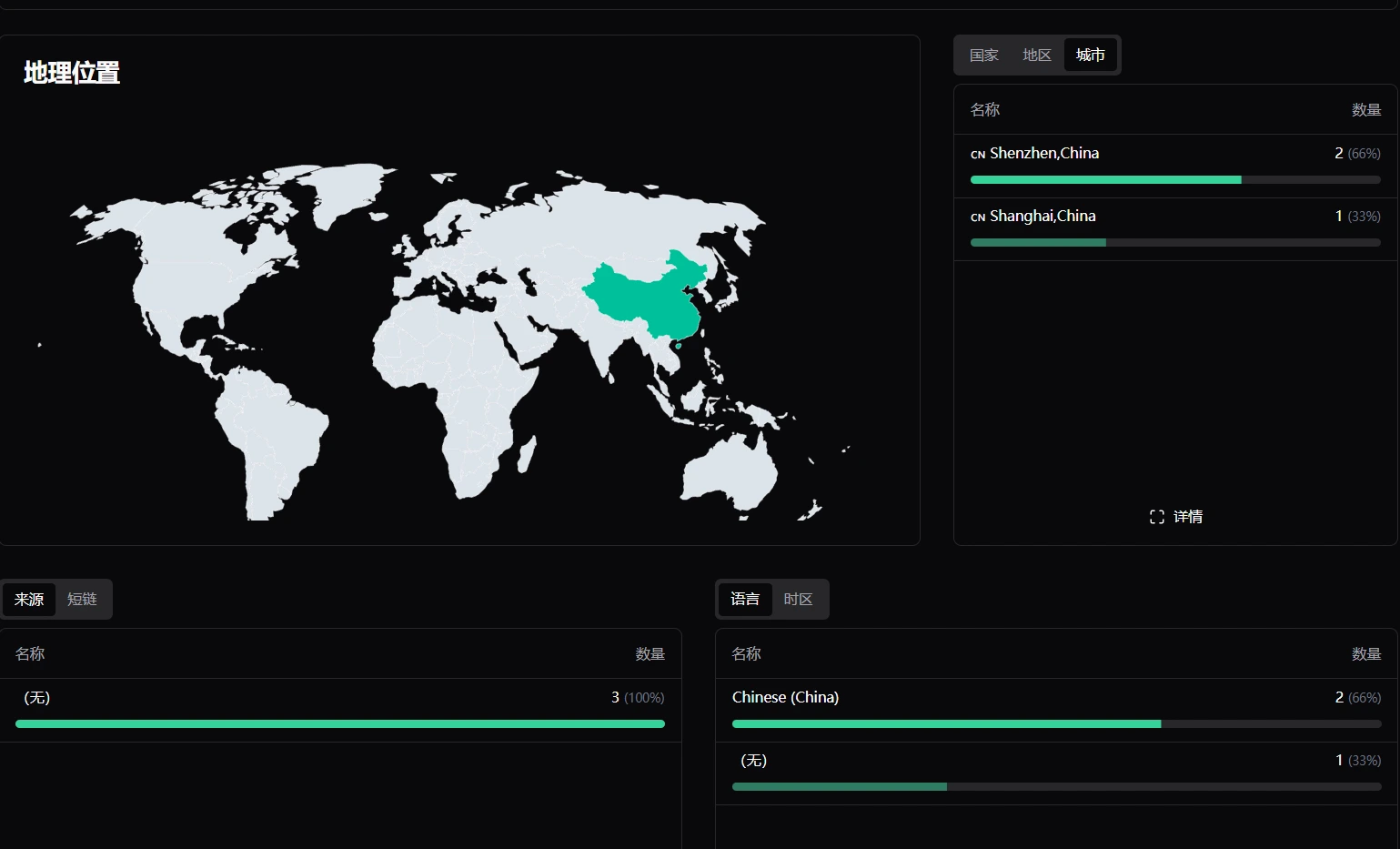Click the CN flag icon beside Shanghai
The image size is (1400, 849).
click(978, 217)
